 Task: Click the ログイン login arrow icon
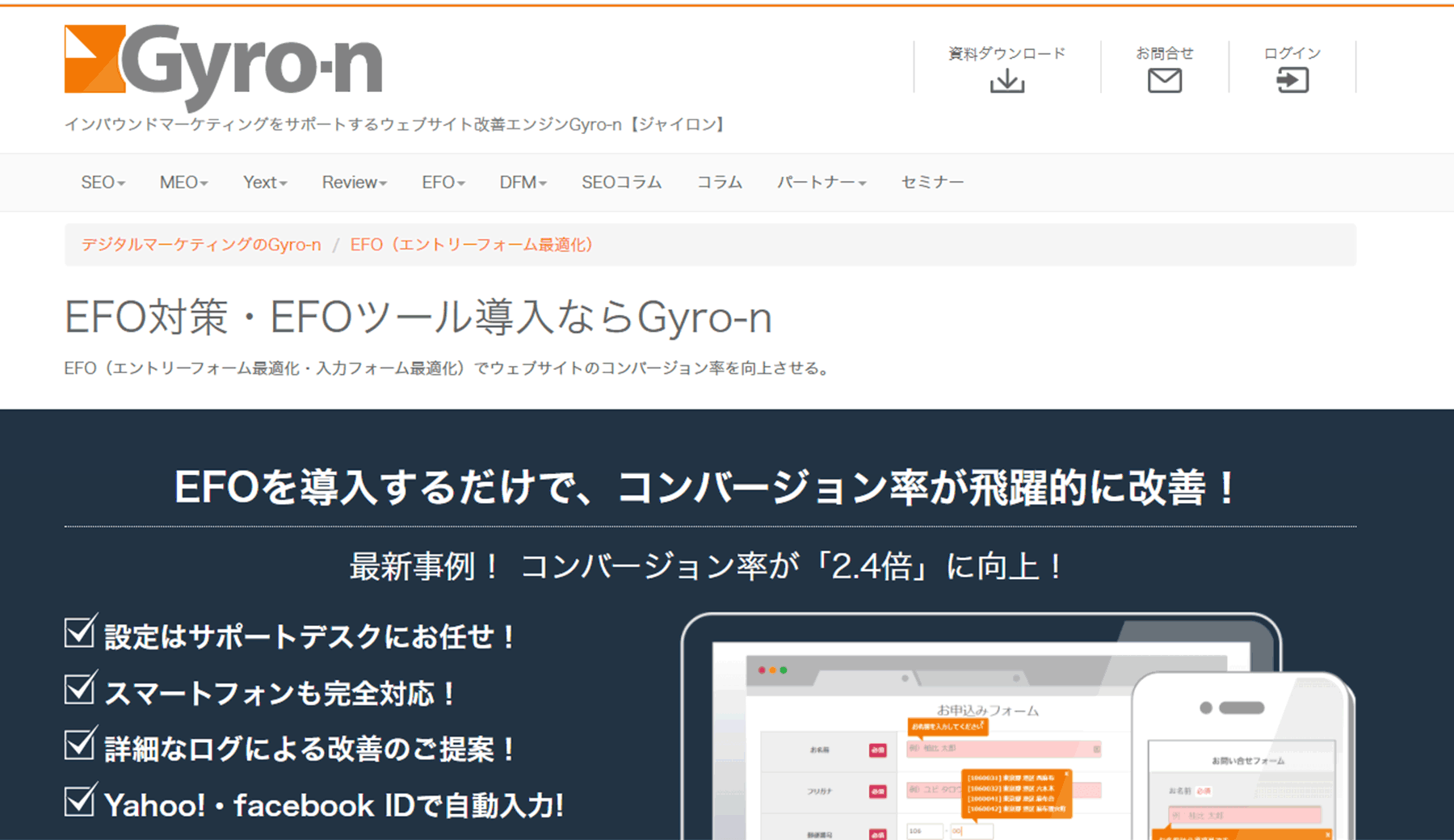(x=1293, y=80)
